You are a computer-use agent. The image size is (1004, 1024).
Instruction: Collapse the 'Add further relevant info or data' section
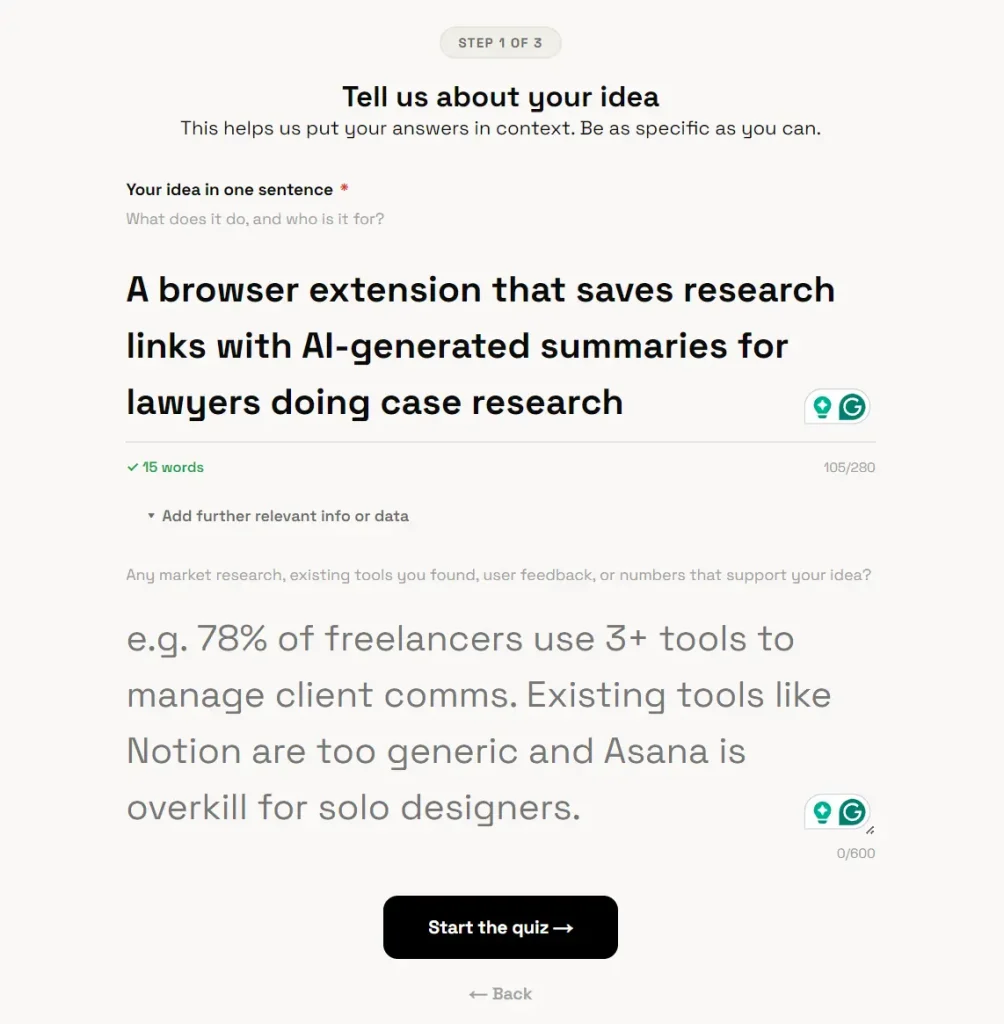[x=285, y=516]
